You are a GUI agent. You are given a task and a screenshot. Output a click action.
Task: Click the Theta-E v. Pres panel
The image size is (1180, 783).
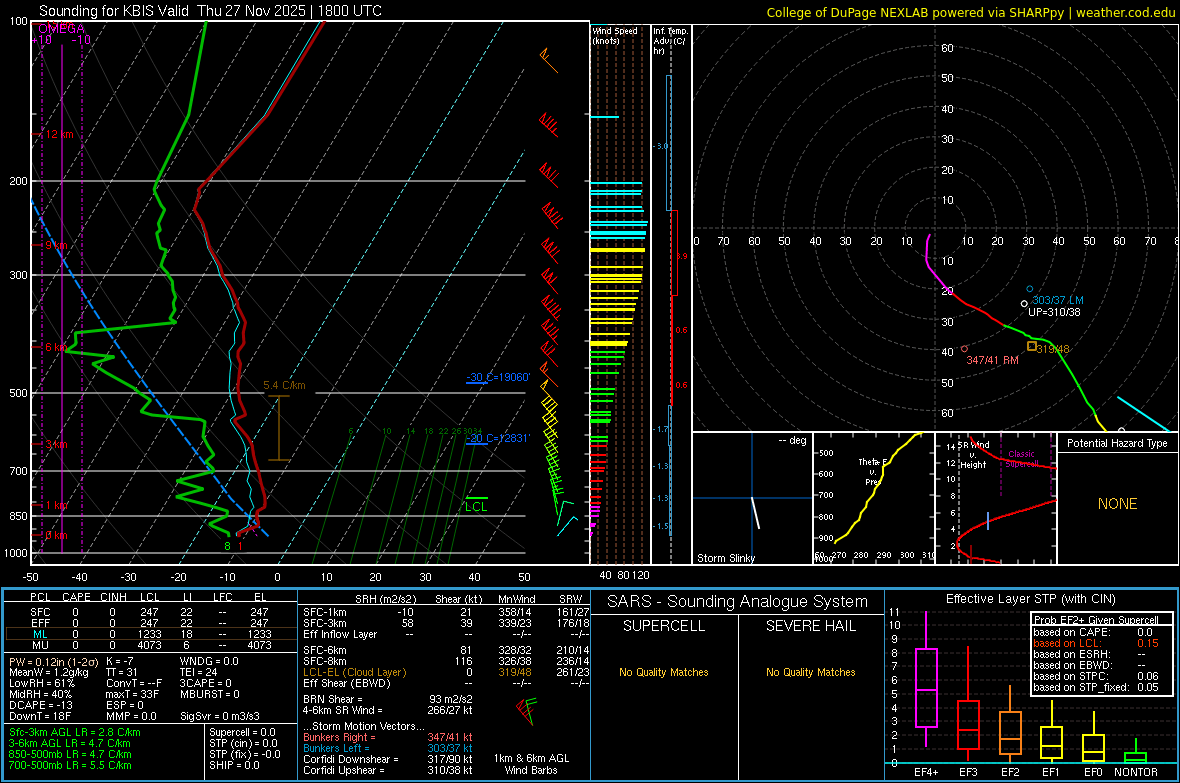[x=874, y=498]
